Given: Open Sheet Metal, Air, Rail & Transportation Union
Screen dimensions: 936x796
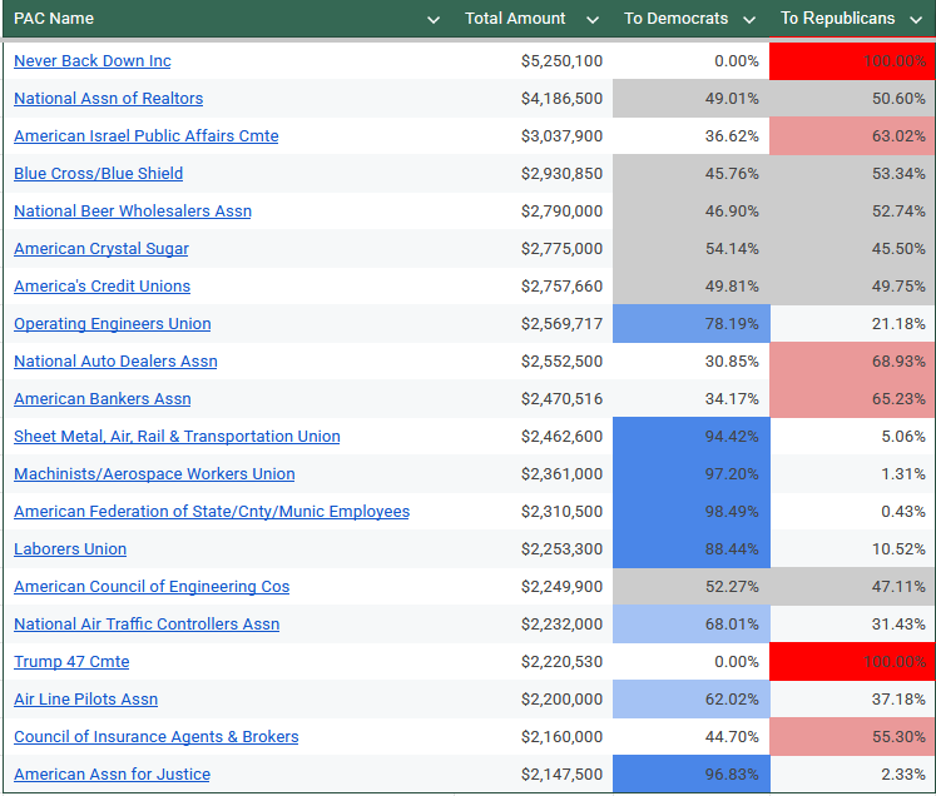Looking at the screenshot, I should [177, 437].
